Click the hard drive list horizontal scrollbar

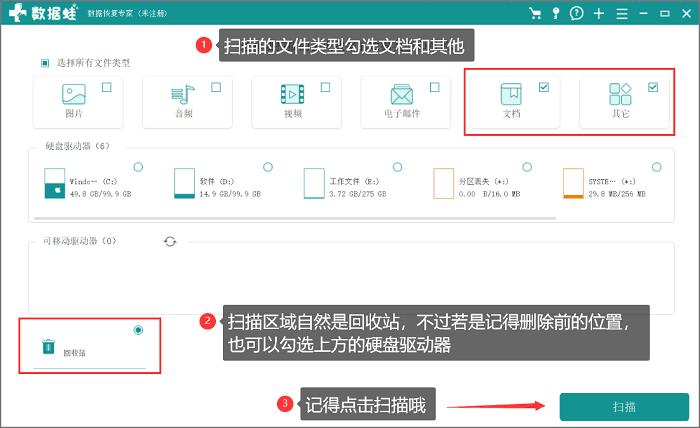click(295, 218)
